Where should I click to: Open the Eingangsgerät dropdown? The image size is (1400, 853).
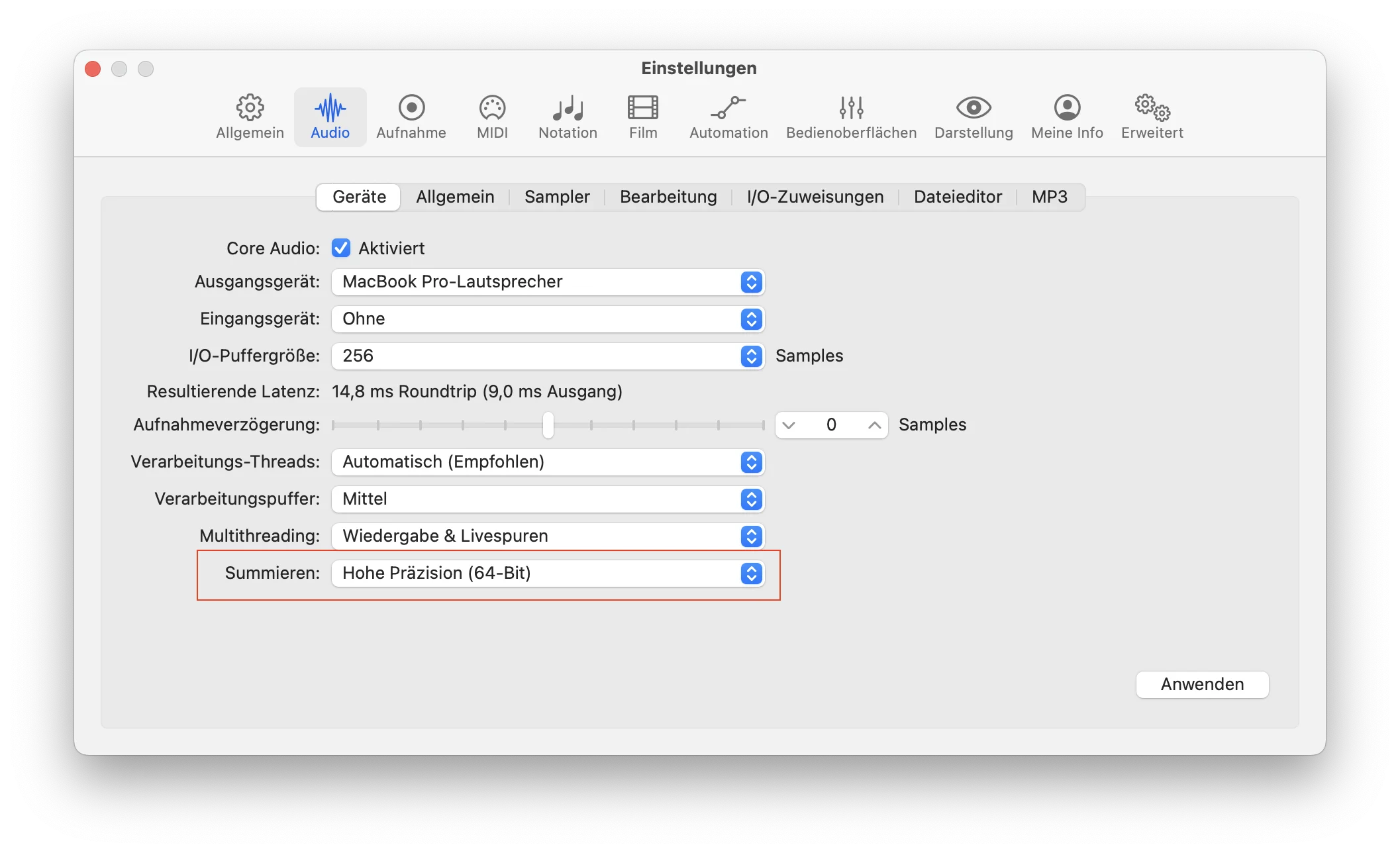pos(548,319)
